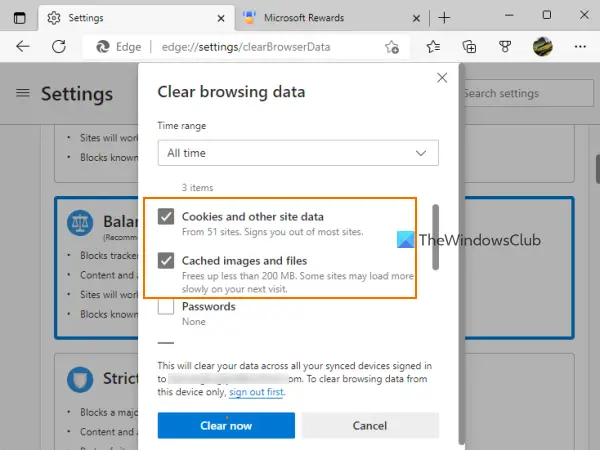Click the data items list scrollbar
This screenshot has width=600, height=450.
(435, 237)
